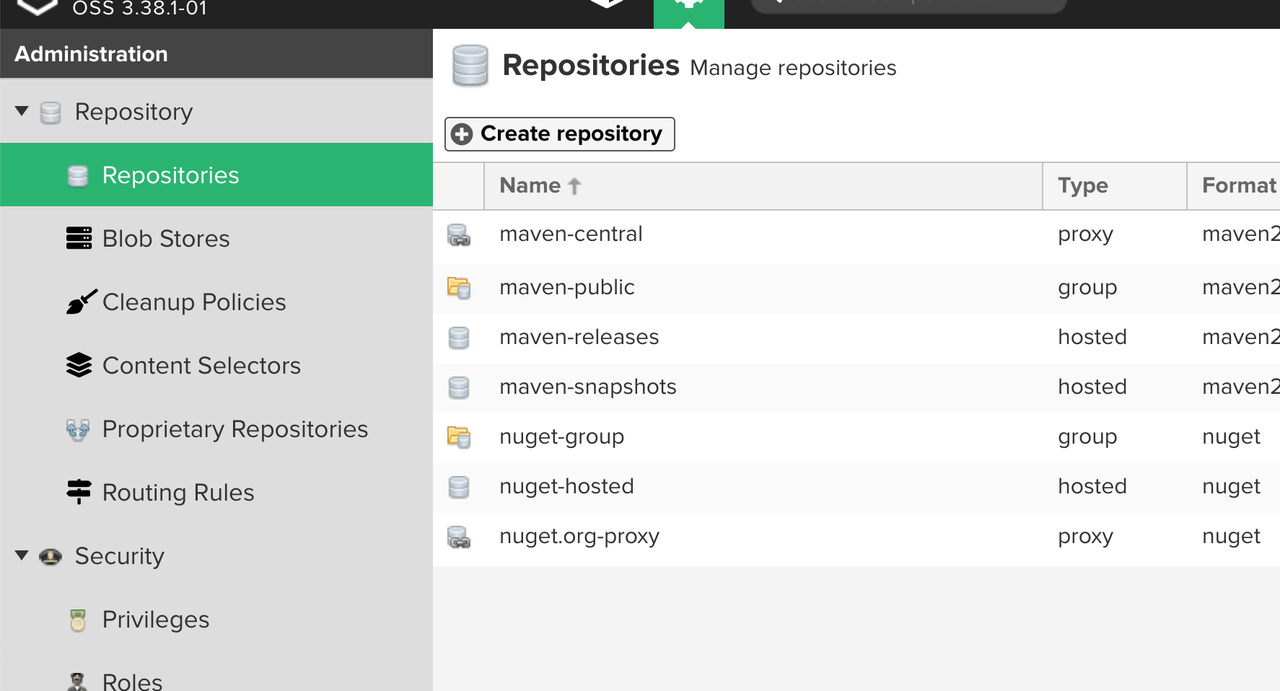Sort by the Format column header

tap(1234, 186)
